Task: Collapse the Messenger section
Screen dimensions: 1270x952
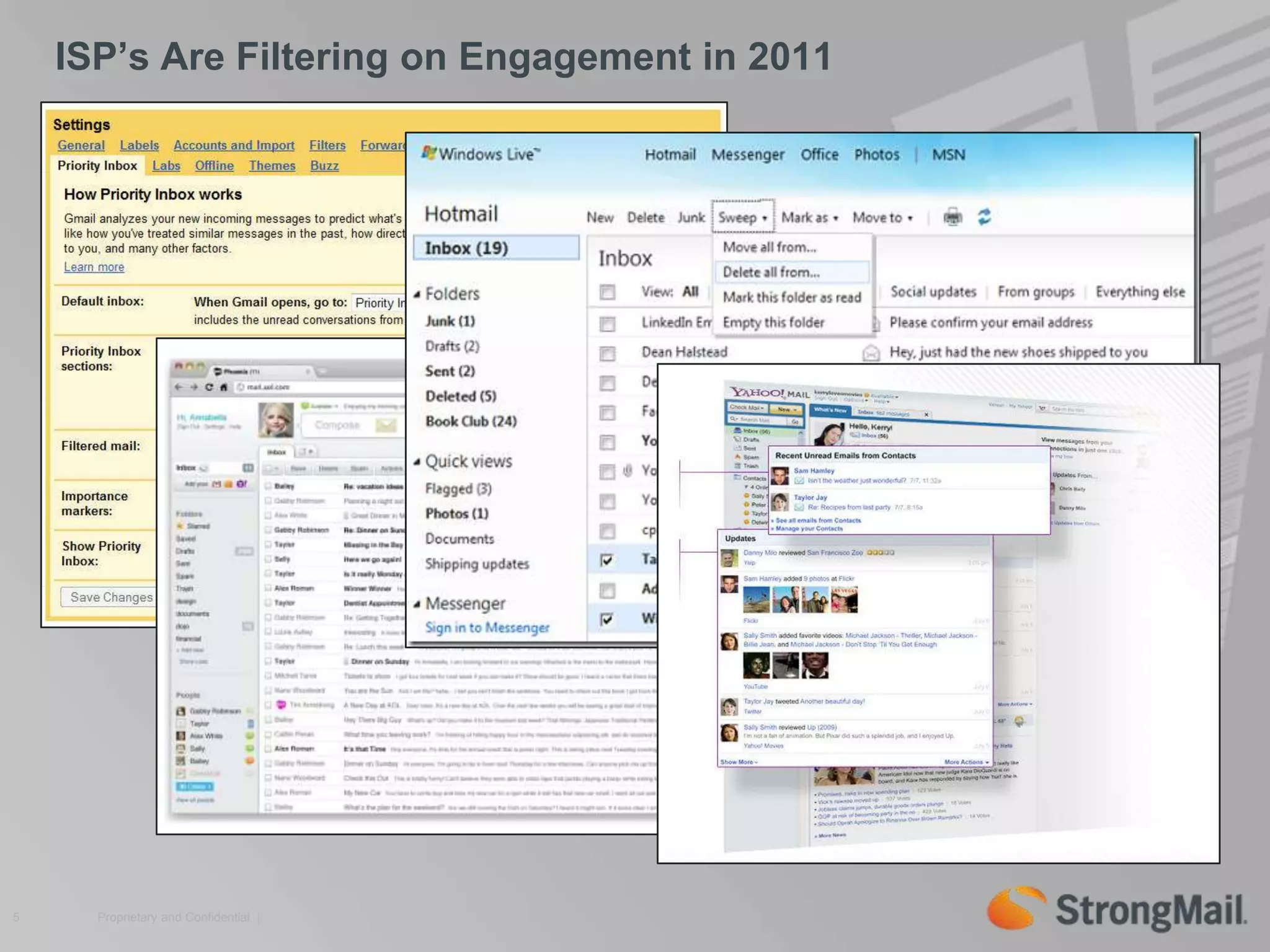Action: click(417, 604)
